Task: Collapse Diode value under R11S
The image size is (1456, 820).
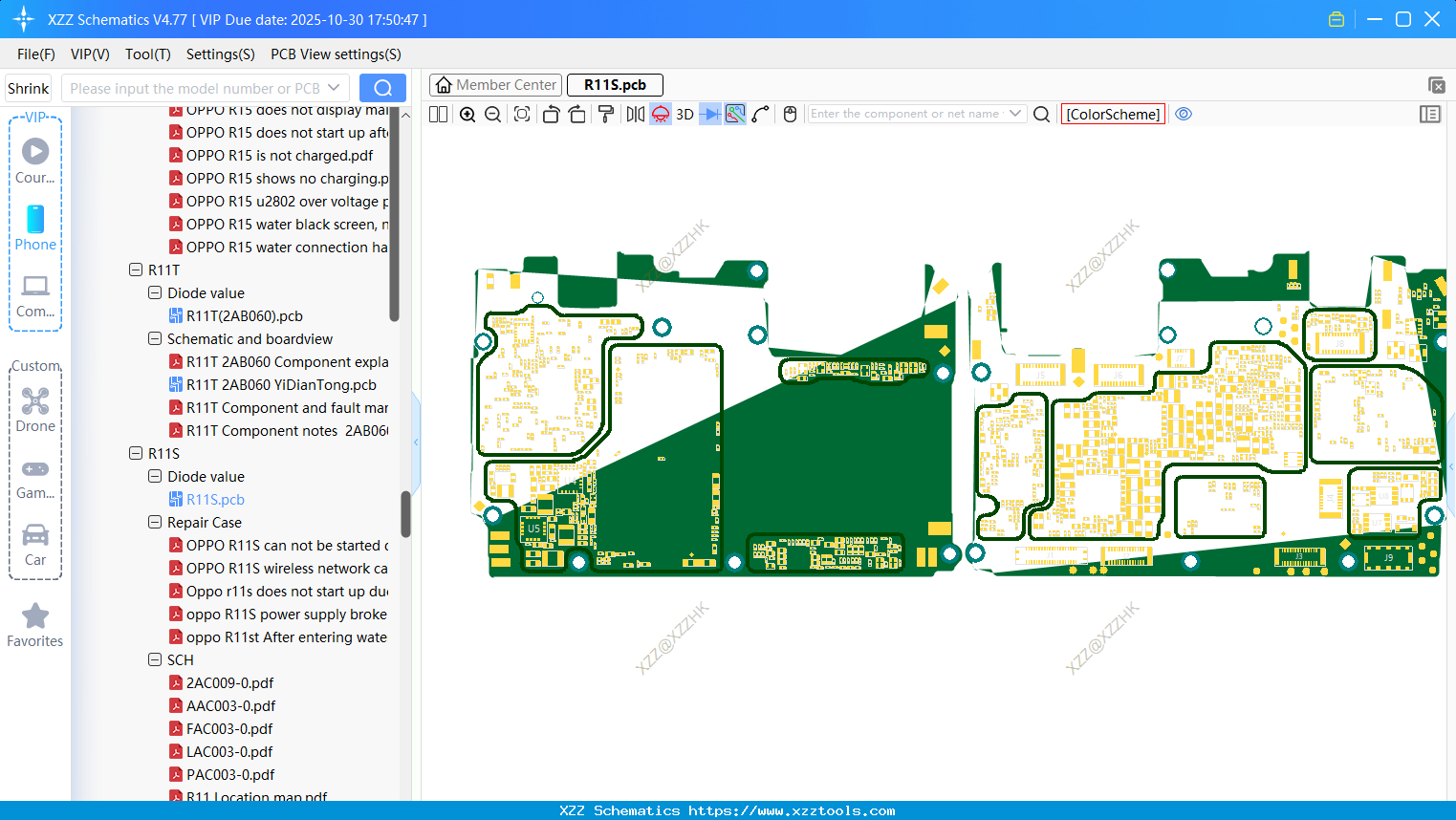Action: point(155,477)
